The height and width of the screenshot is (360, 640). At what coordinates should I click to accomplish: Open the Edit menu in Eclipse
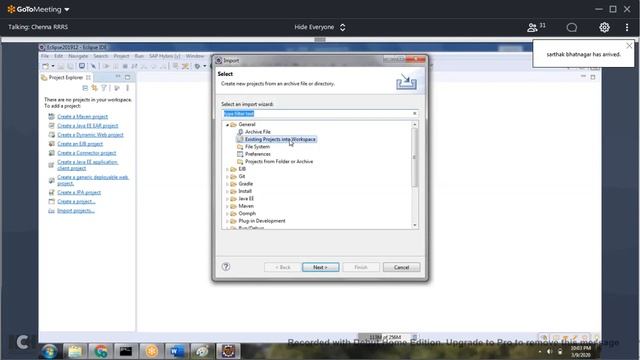(x=59, y=56)
